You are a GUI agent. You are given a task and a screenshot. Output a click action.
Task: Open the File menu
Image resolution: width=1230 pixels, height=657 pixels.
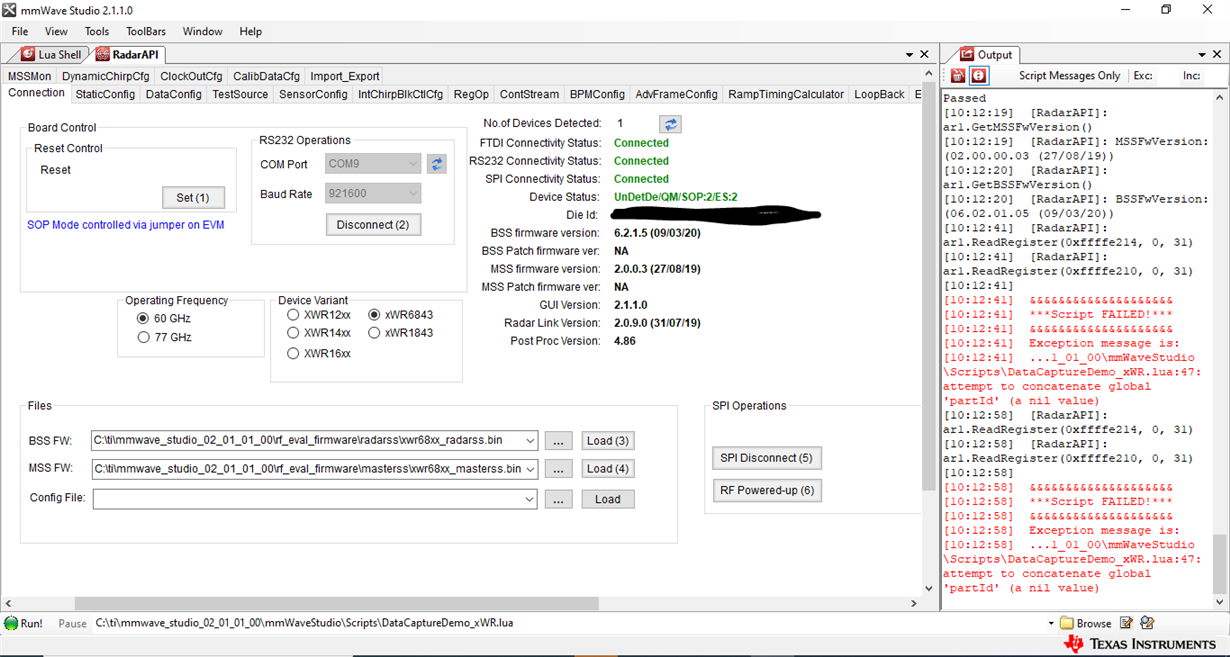pyautogui.click(x=20, y=31)
